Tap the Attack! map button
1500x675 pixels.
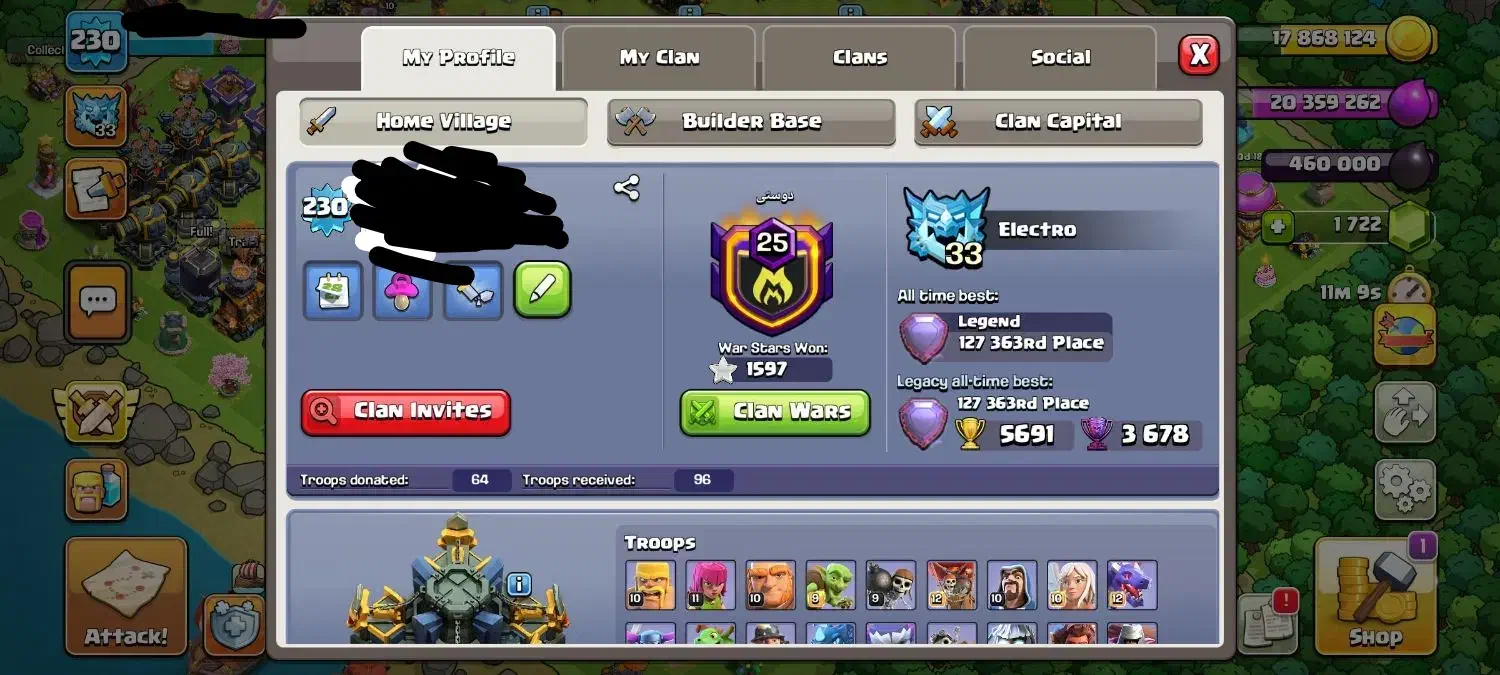(126, 596)
